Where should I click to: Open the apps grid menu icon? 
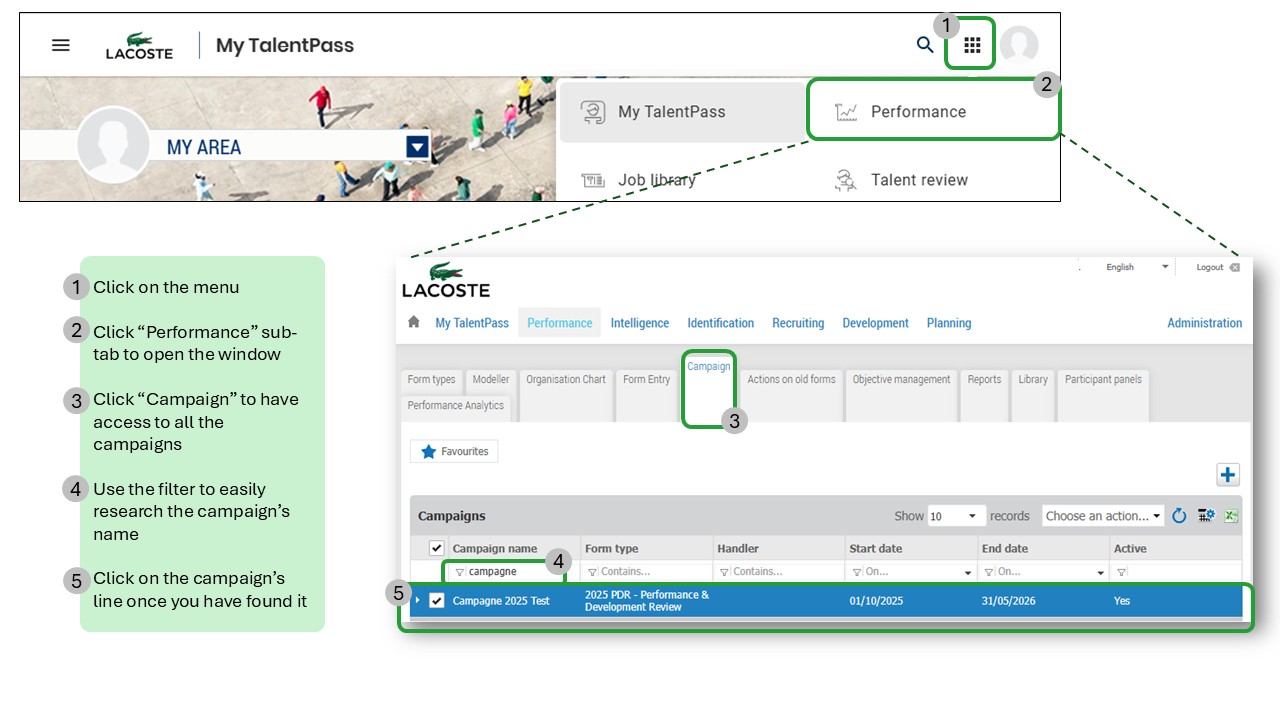(x=972, y=45)
